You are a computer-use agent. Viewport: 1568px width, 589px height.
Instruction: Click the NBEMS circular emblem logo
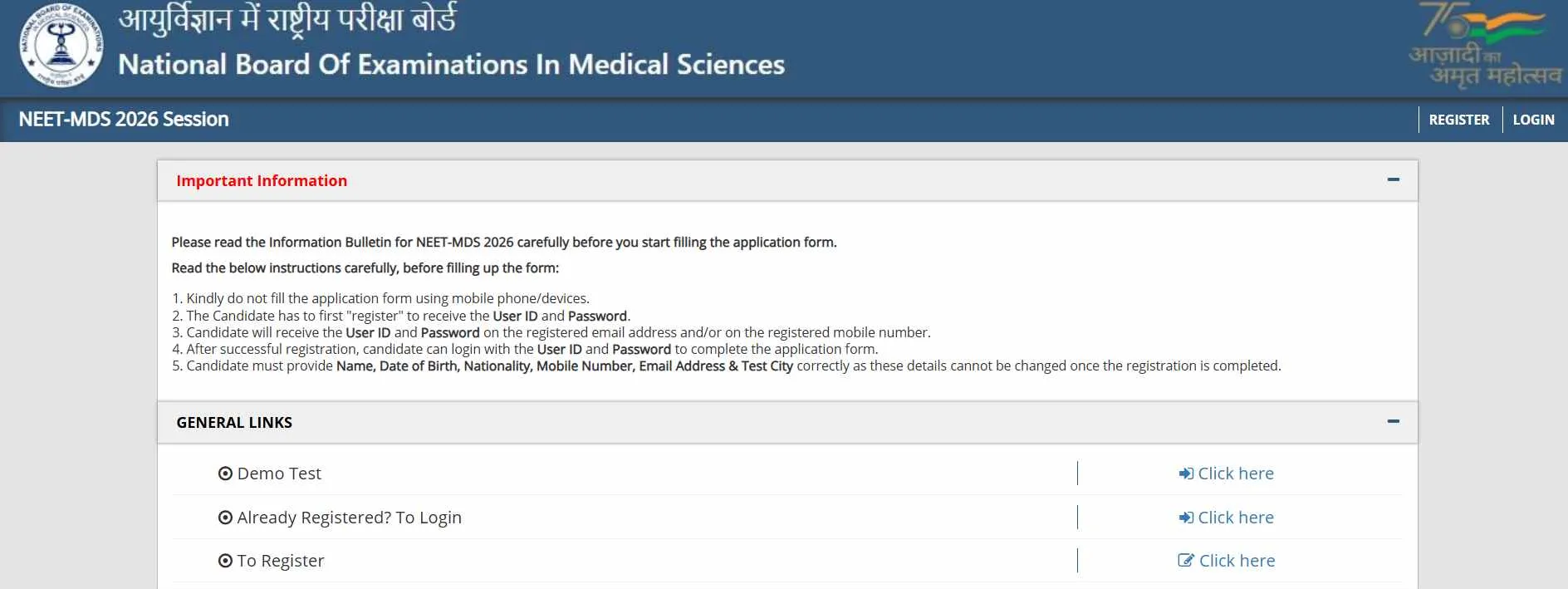tap(62, 47)
